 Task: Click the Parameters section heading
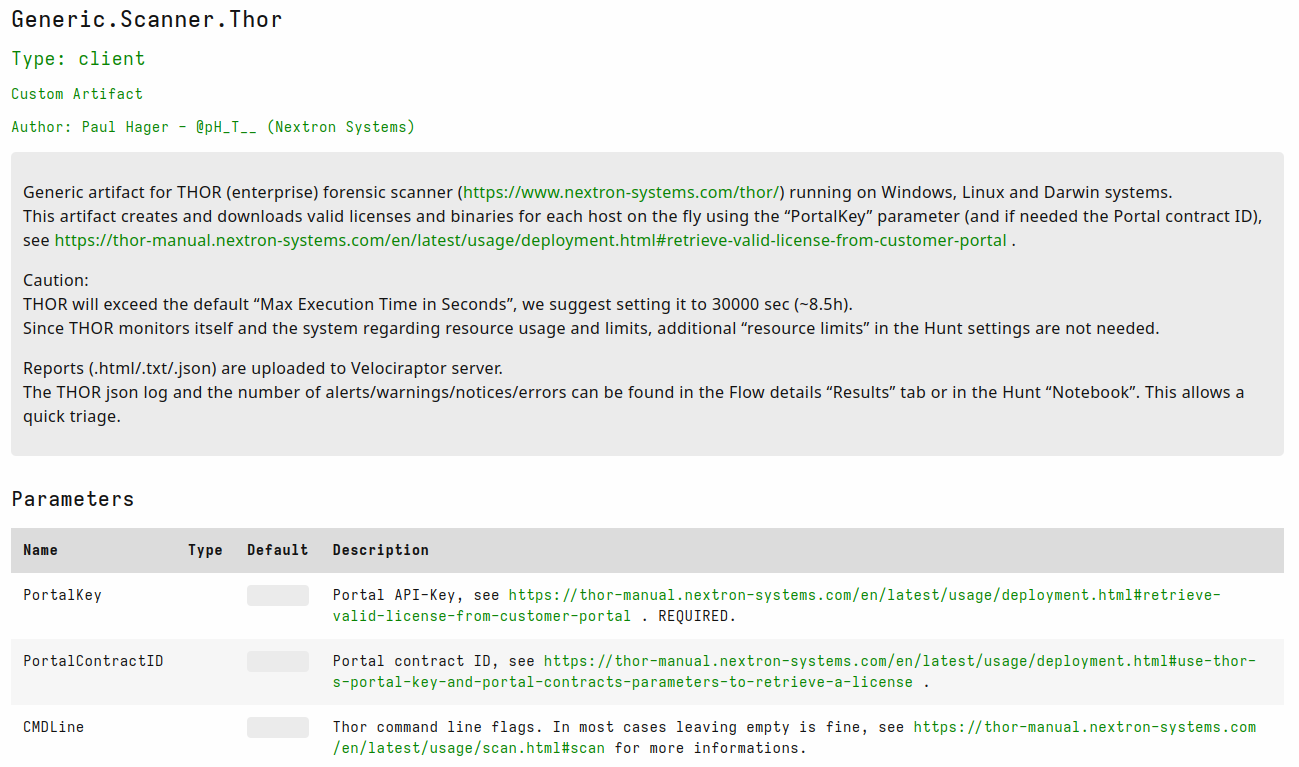click(72, 499)
